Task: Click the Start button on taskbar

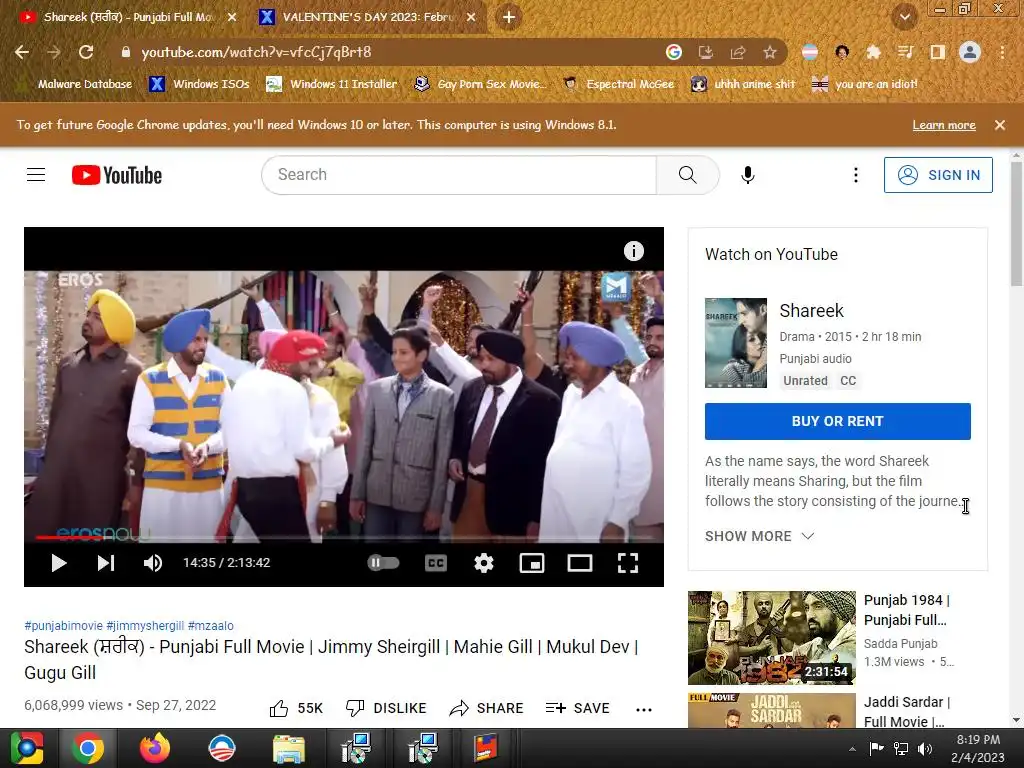Action: point(27,748)
